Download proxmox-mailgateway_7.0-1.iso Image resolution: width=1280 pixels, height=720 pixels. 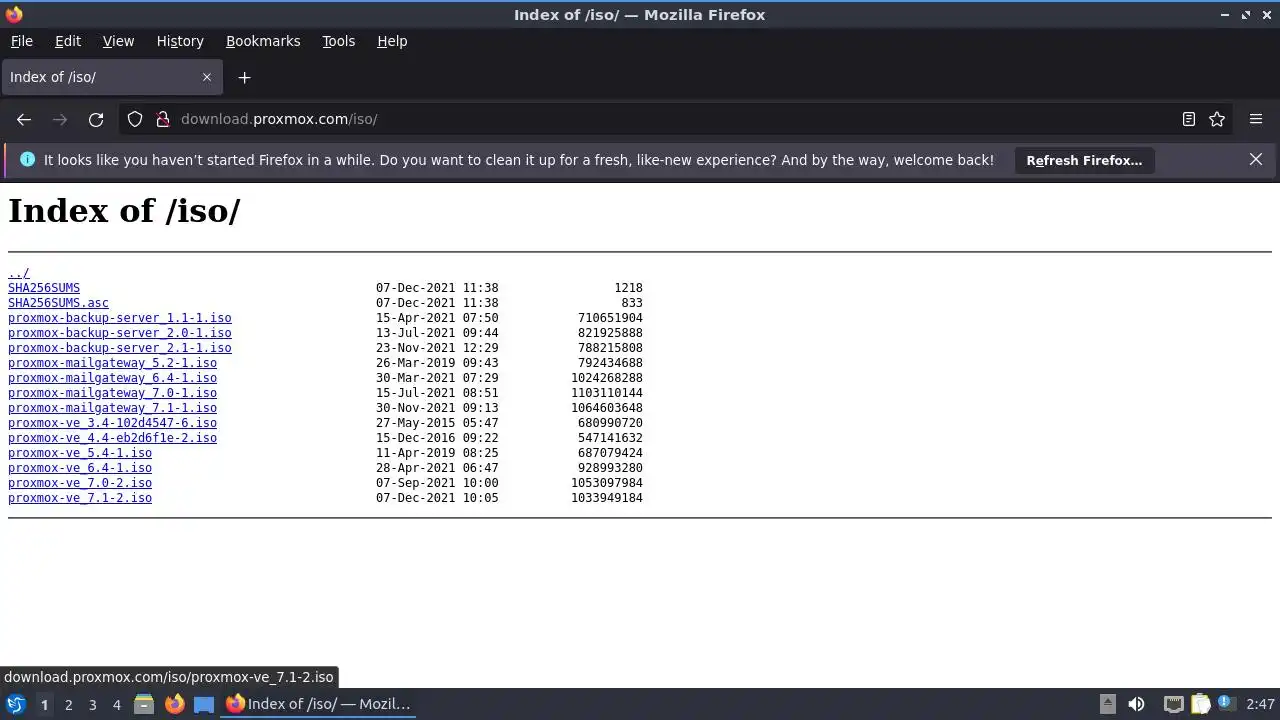click(112, 393)
